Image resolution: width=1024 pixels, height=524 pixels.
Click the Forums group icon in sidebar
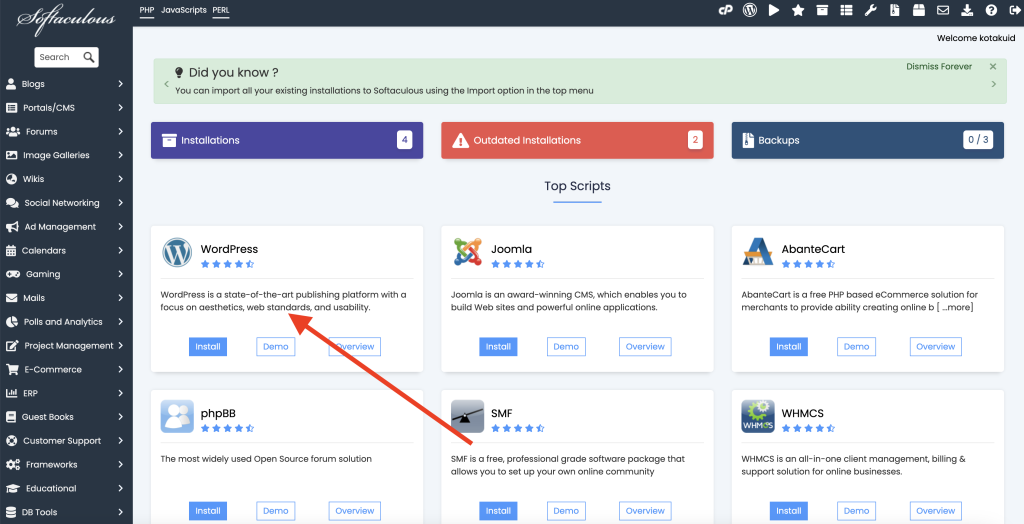point(12,131)
